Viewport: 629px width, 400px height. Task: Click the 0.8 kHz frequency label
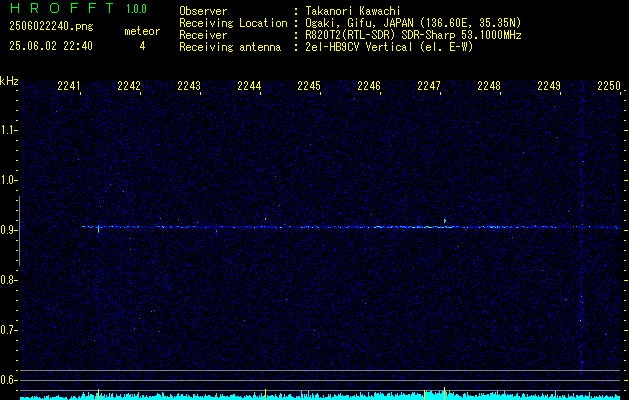coord(9,280)
